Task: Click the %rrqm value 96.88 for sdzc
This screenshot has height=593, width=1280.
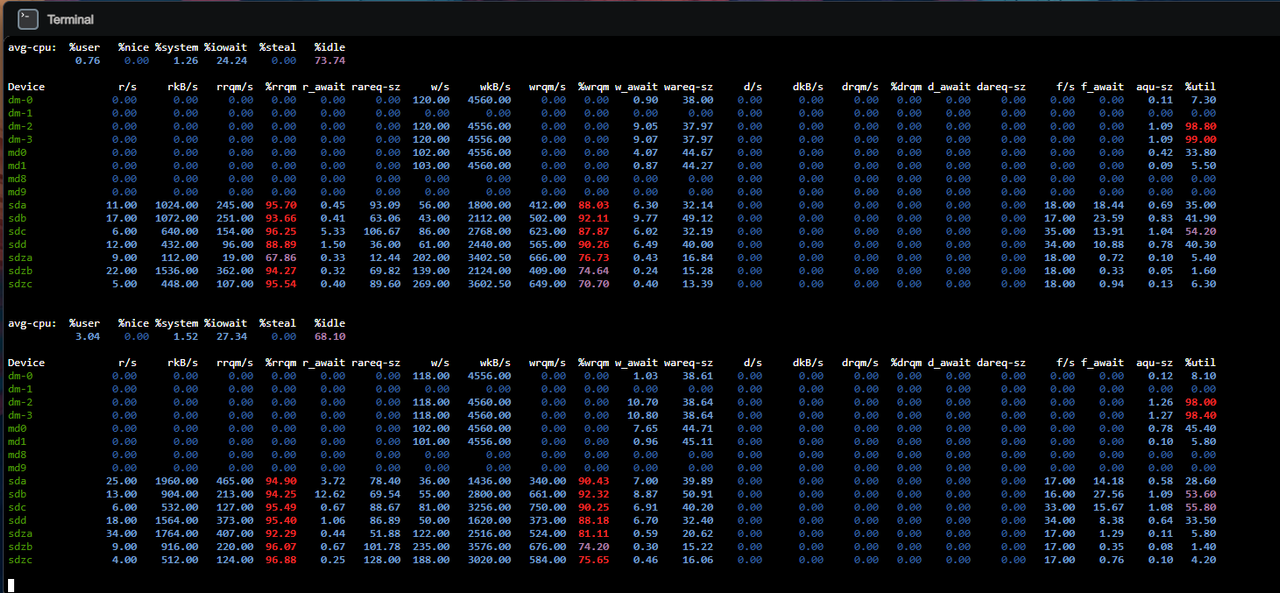Action: pyautogui.click(x=281, y=560)
